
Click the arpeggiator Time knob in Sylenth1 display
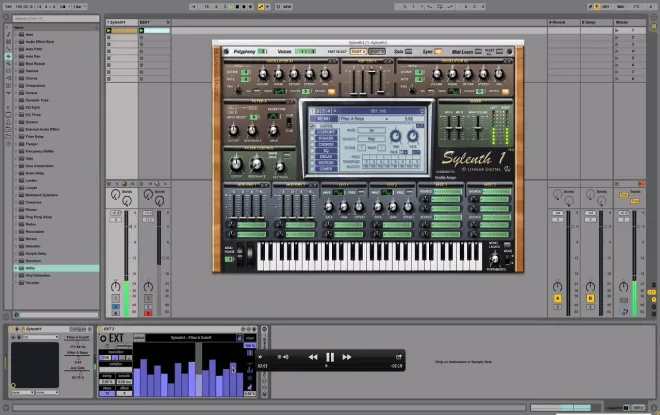tap(395, 136)
